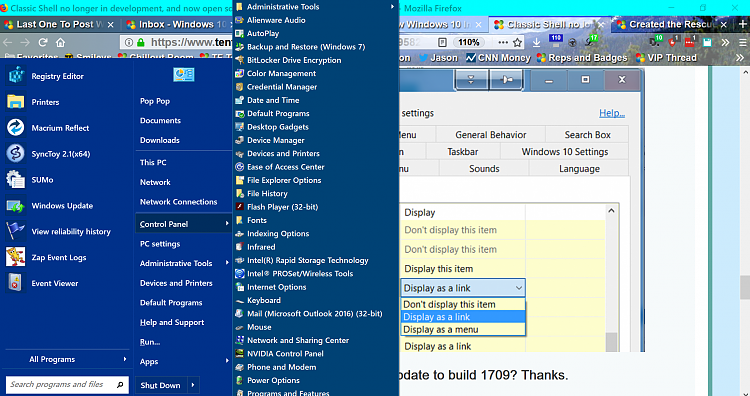Click Firefox home button
The image size is (750, 396).
click(60, 43)
